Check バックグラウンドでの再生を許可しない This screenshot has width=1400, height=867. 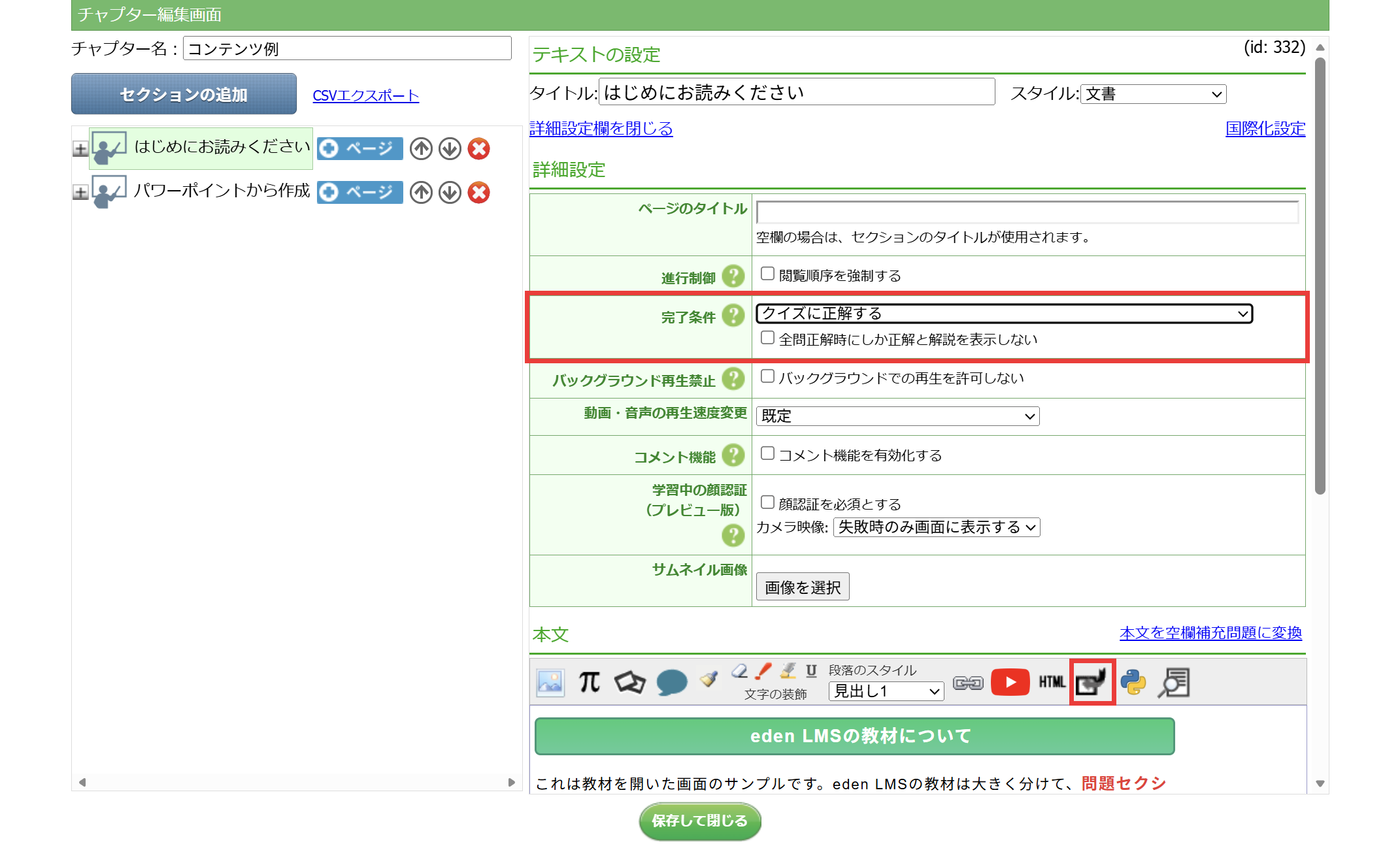coord(767,376)
